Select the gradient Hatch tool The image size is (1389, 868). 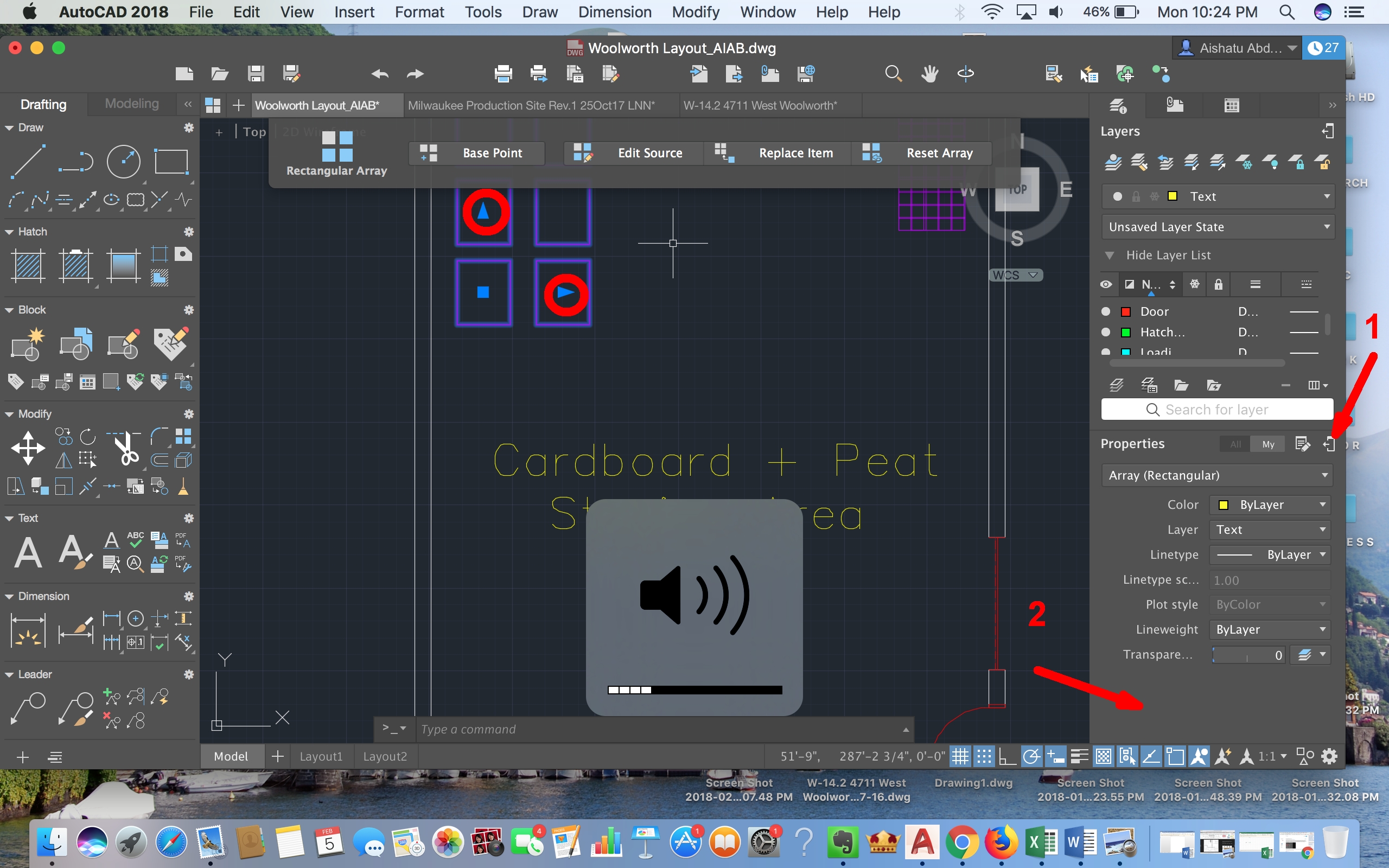tap(123, 266)
